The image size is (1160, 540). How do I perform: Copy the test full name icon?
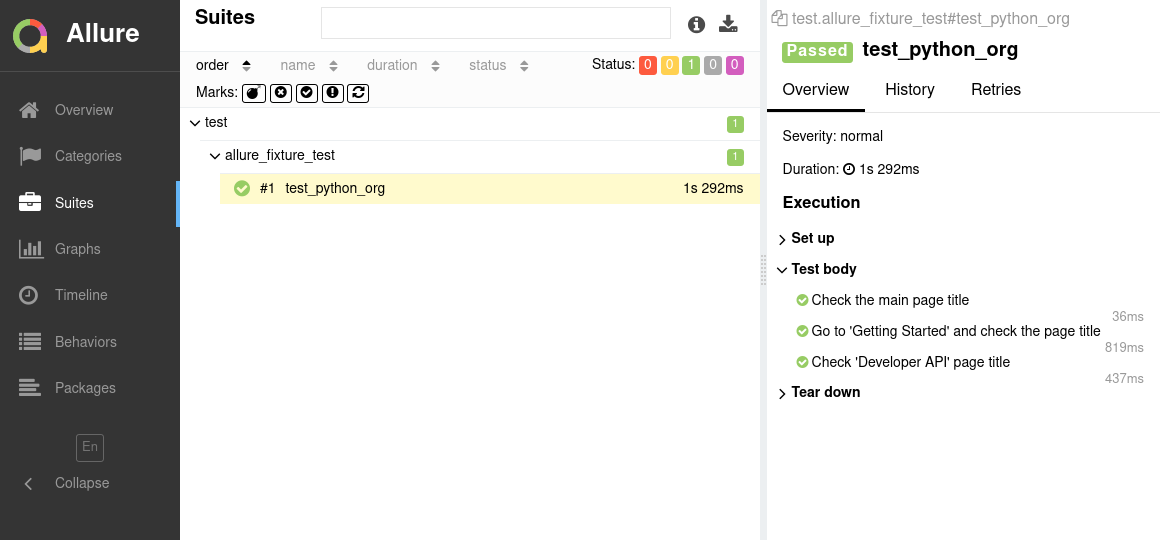[779, 19]
